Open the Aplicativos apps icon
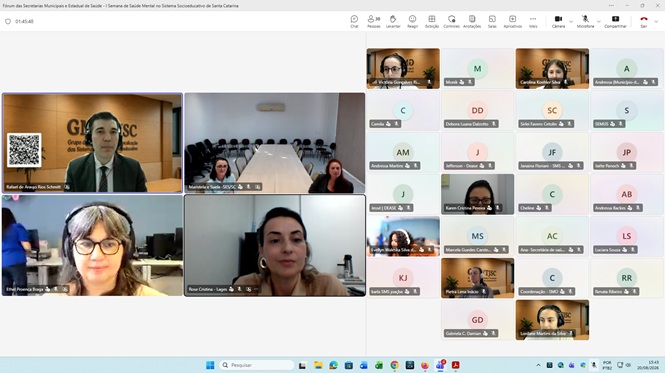 pyautogui.click(x=512, y=21)
